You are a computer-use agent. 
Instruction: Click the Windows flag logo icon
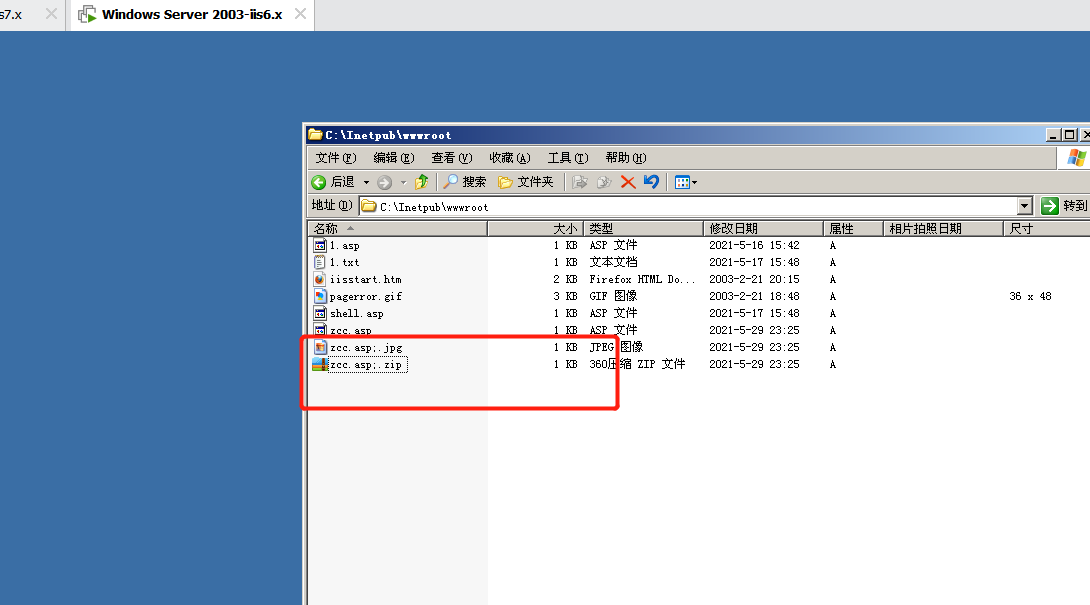(1076, 158)
